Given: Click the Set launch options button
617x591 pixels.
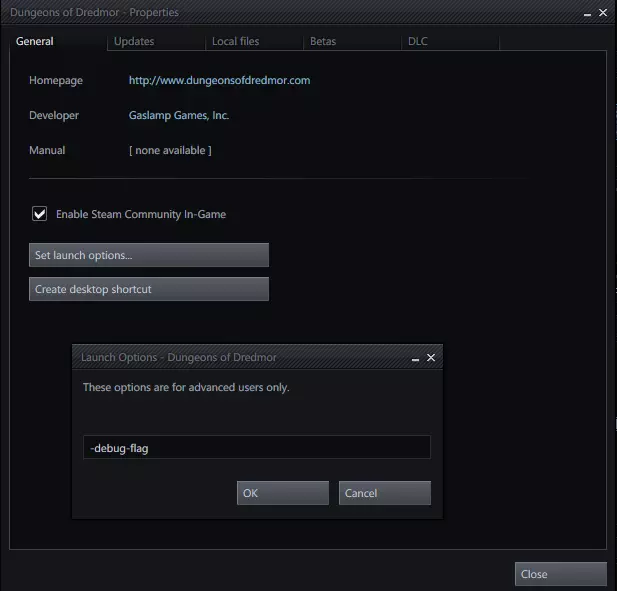Looking at the screenshot, I should click(x=149, y=255).
